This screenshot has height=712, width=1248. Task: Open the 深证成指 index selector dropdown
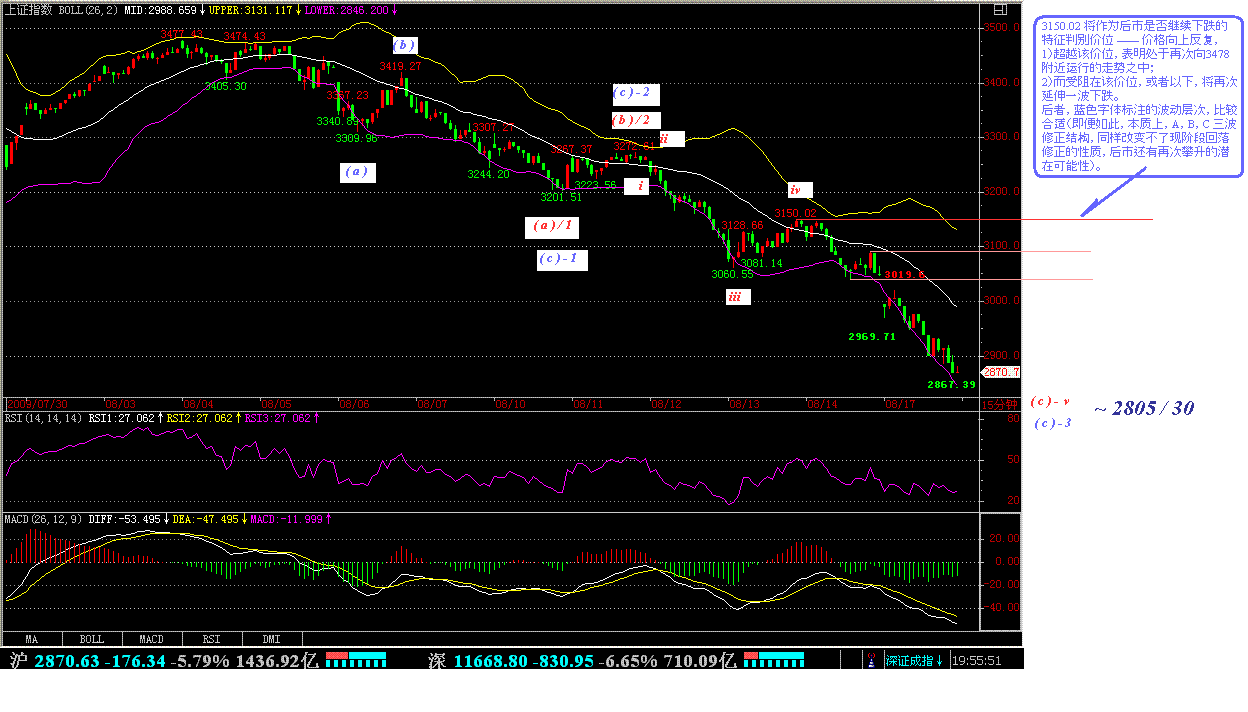pos(913,661)
